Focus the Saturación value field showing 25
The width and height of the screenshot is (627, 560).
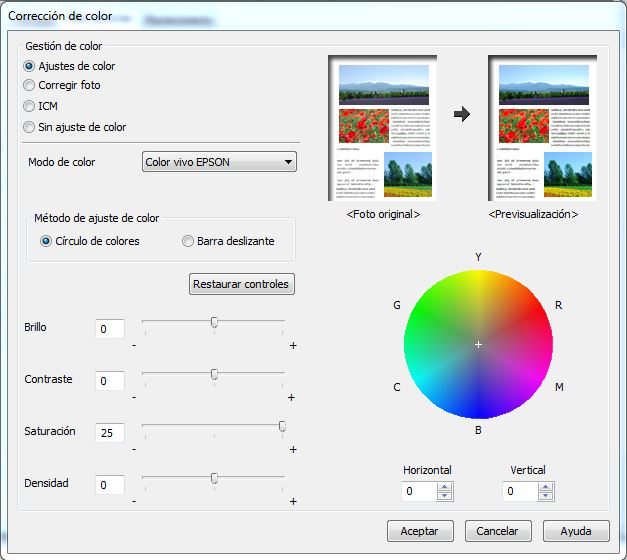pyautogui.click(x=110, y=433)
